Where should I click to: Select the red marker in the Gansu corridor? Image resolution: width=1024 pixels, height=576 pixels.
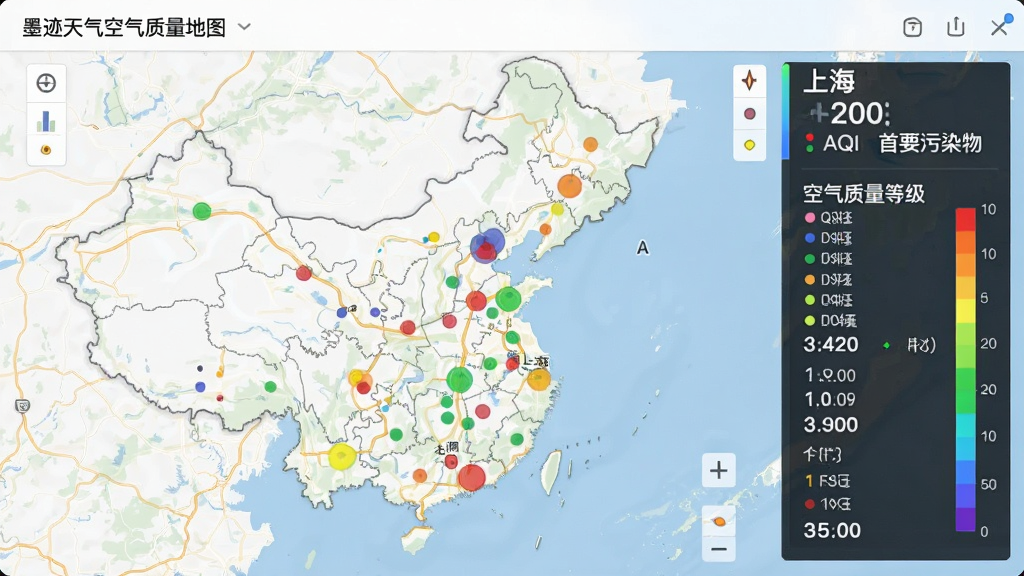coord(304,273)
